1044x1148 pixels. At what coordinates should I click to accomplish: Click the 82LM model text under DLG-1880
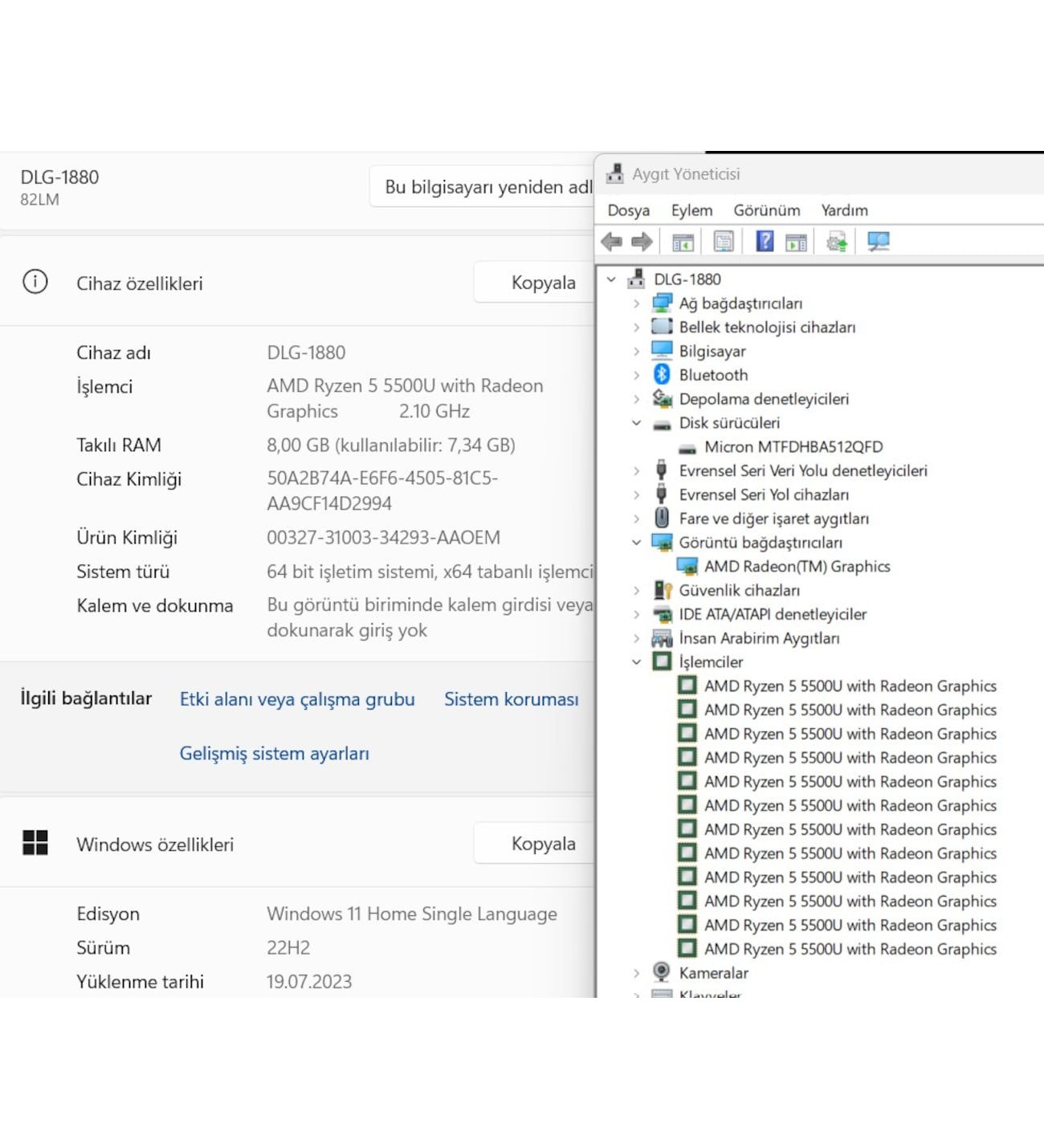40,200
